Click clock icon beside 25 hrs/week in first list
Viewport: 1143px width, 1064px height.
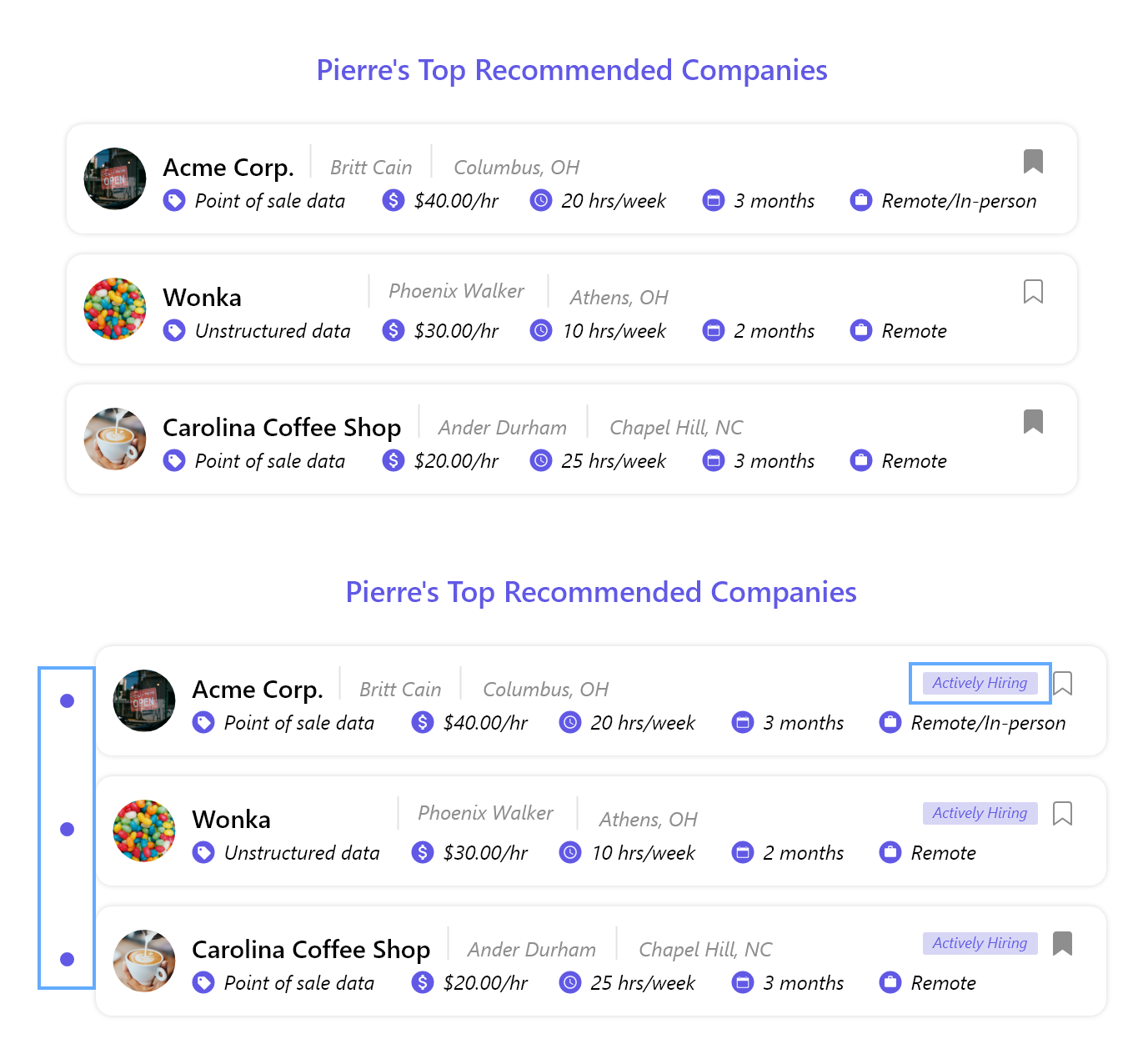[x=541, y=461]
